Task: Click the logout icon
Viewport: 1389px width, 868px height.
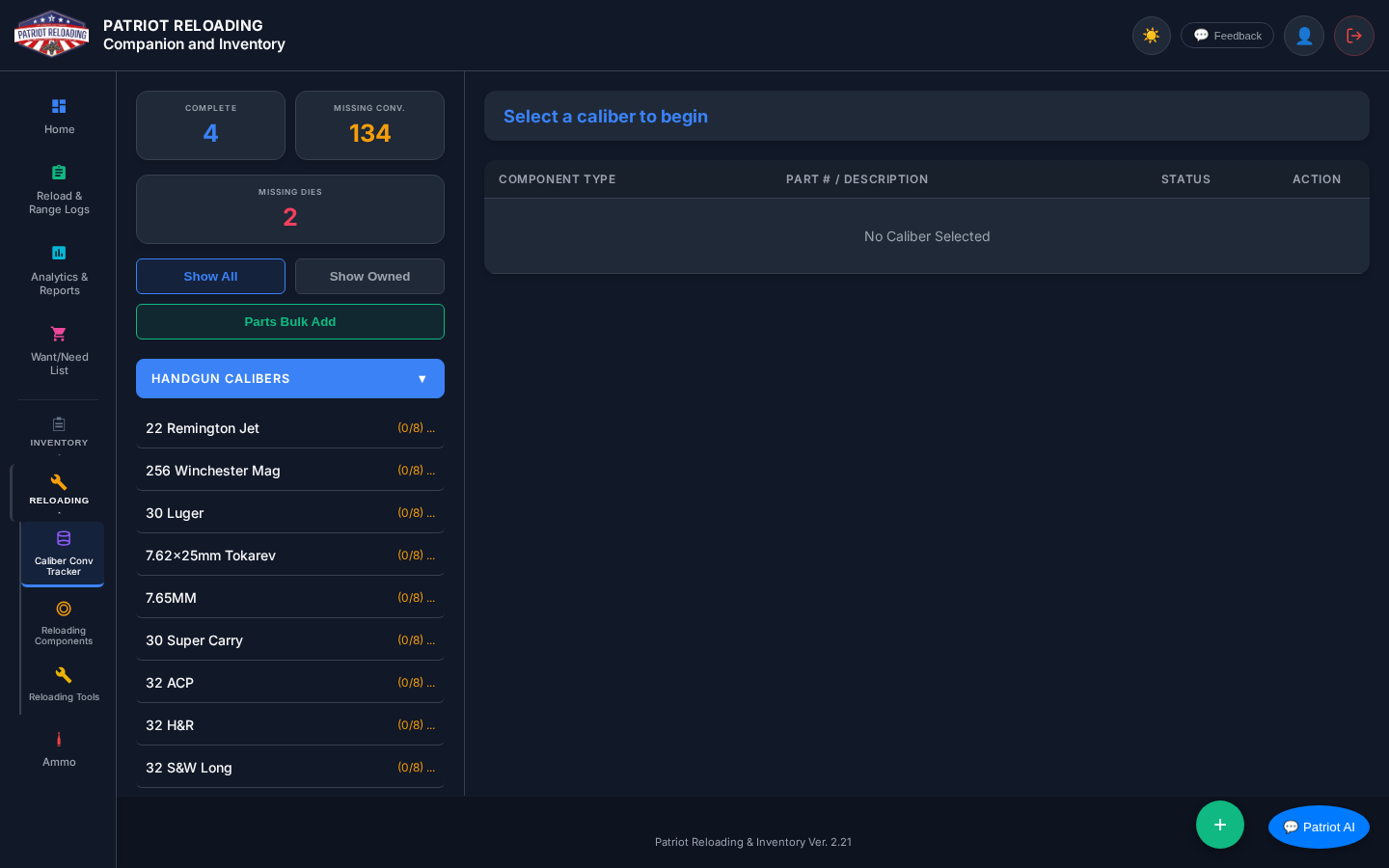Action: pos(1354,36)
